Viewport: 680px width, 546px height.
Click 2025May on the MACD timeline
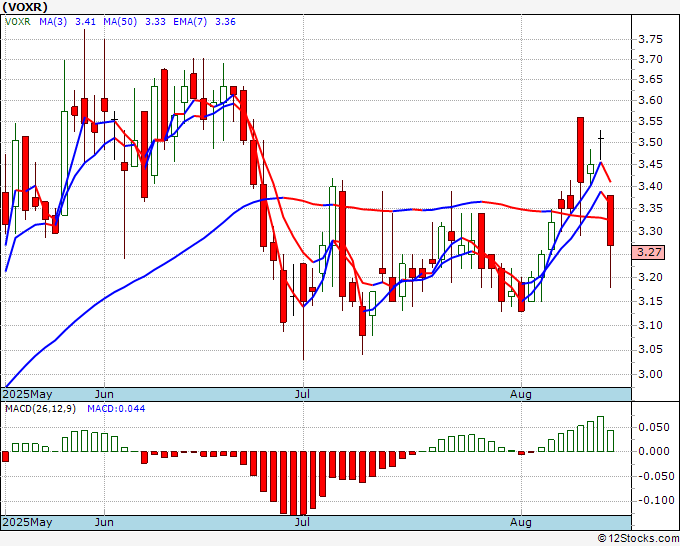pyautogui.click(x=27, y=522)
